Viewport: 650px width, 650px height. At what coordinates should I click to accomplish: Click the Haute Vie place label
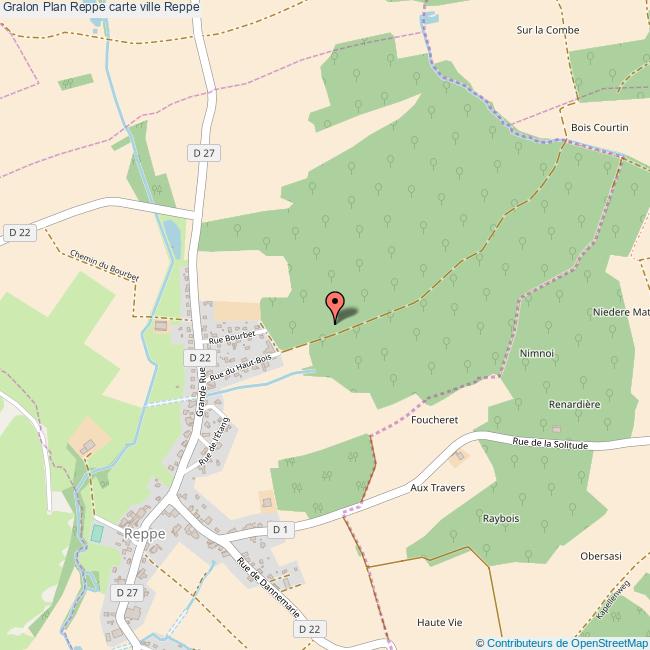(x=439, y=622)
